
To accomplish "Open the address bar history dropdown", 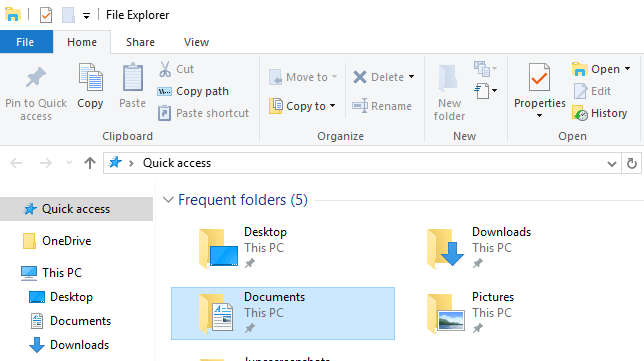I will point(612,163).
